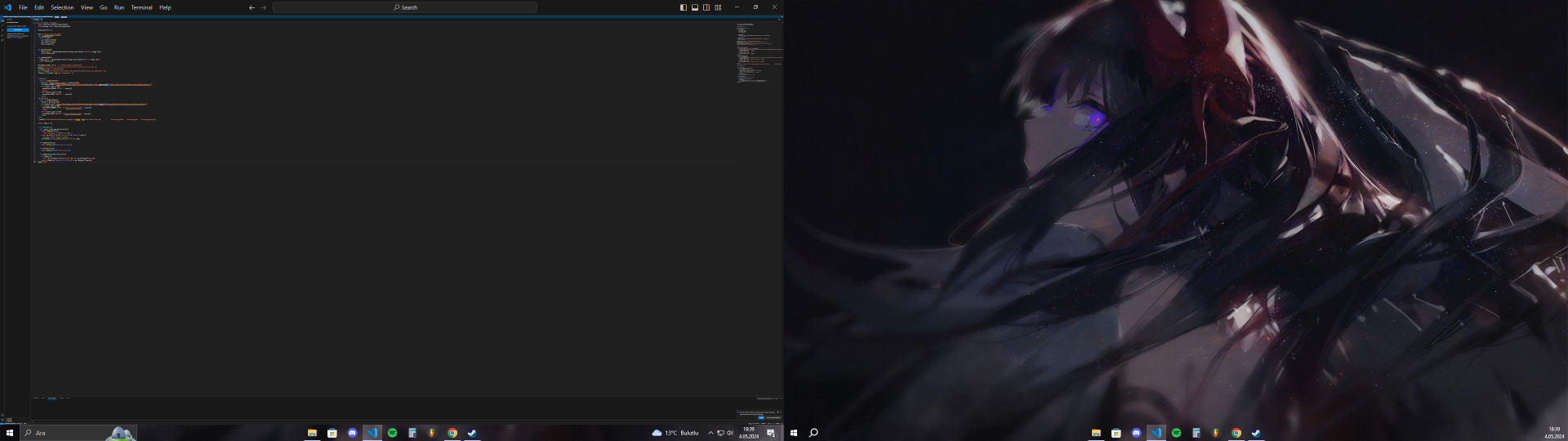Open FL Studio on second monitor taskbar
The image size is (1568, 441).
point(1216,433)
